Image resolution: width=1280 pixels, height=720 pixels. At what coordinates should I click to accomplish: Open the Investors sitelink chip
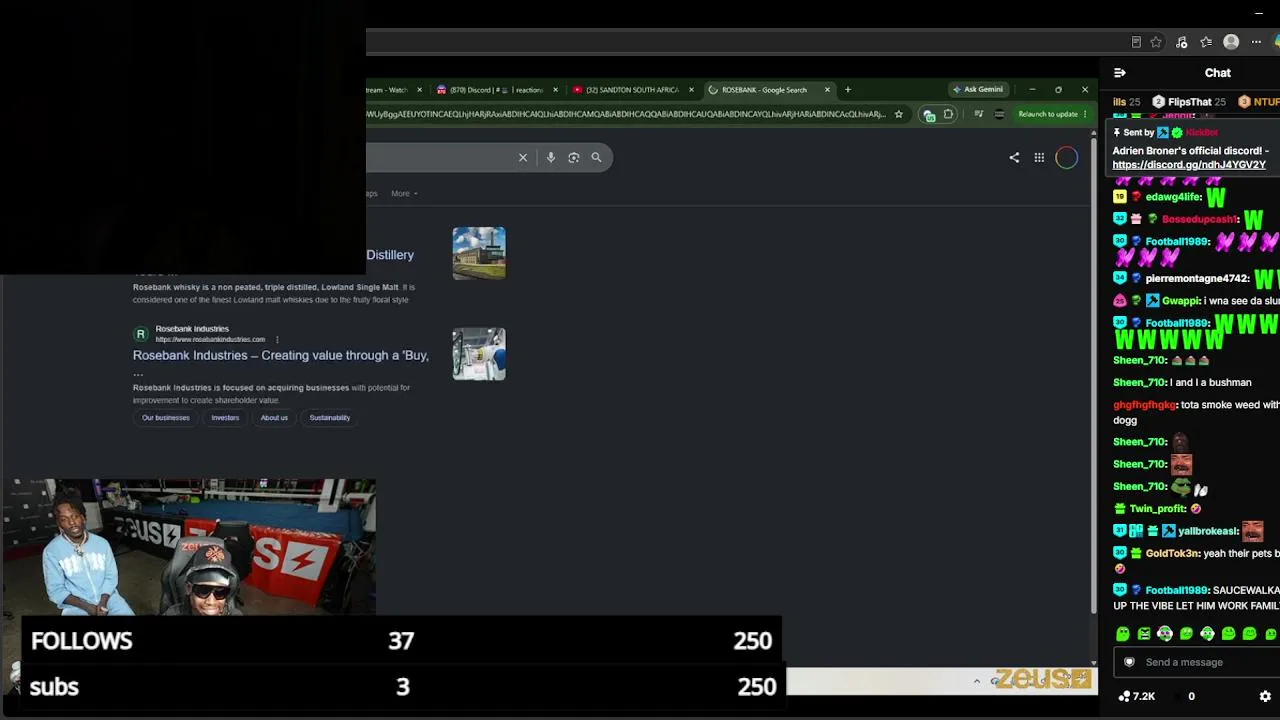pos(225,418)
